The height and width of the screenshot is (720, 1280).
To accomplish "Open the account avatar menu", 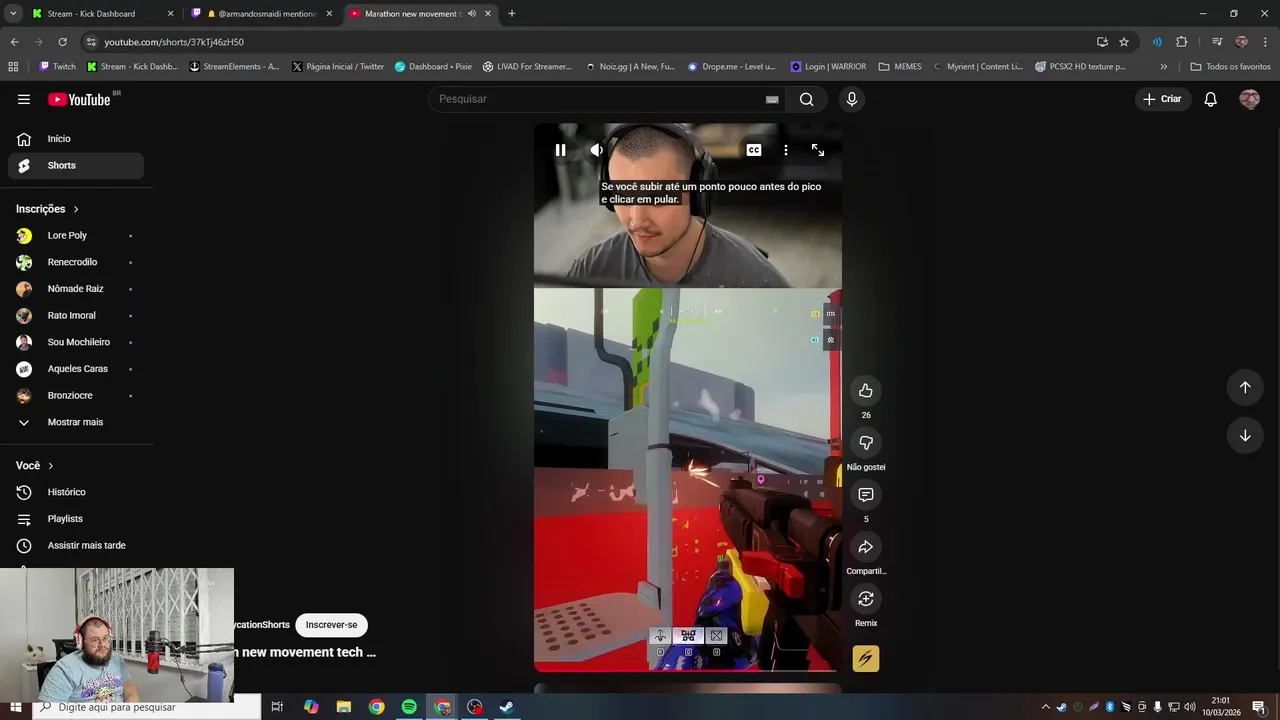I will click(1249, 99).
